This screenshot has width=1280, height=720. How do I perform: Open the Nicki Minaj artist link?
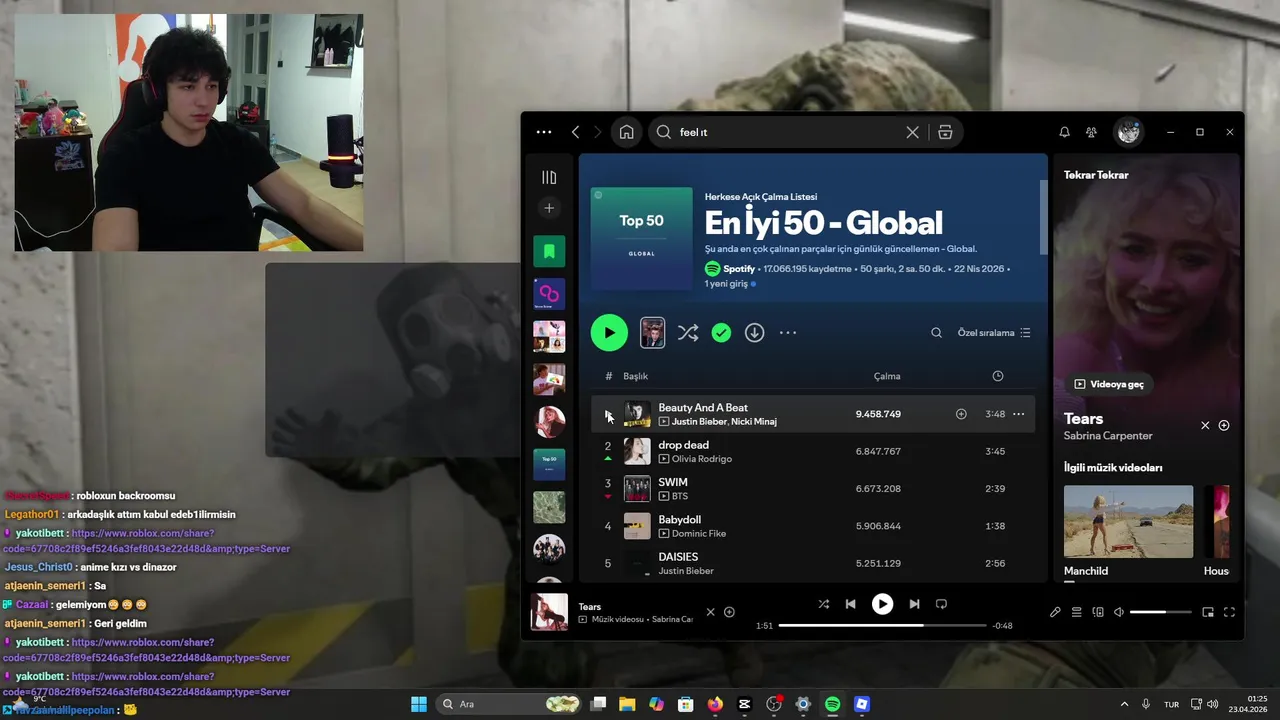(754, 422)
